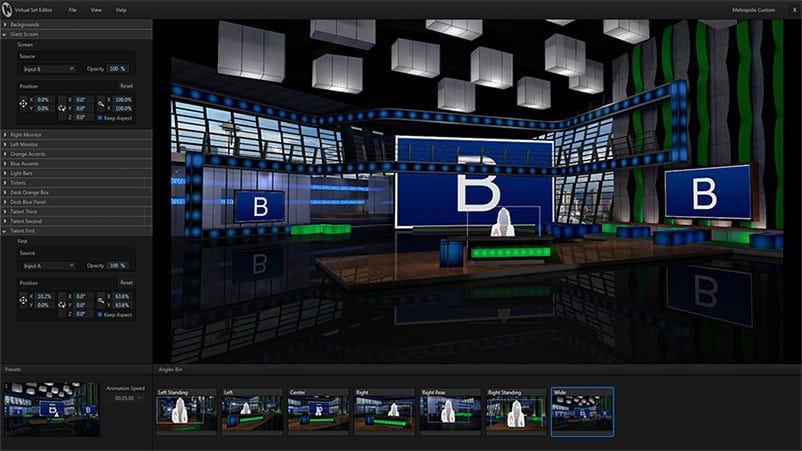Open the Input A source dropdown

(48, 265)
